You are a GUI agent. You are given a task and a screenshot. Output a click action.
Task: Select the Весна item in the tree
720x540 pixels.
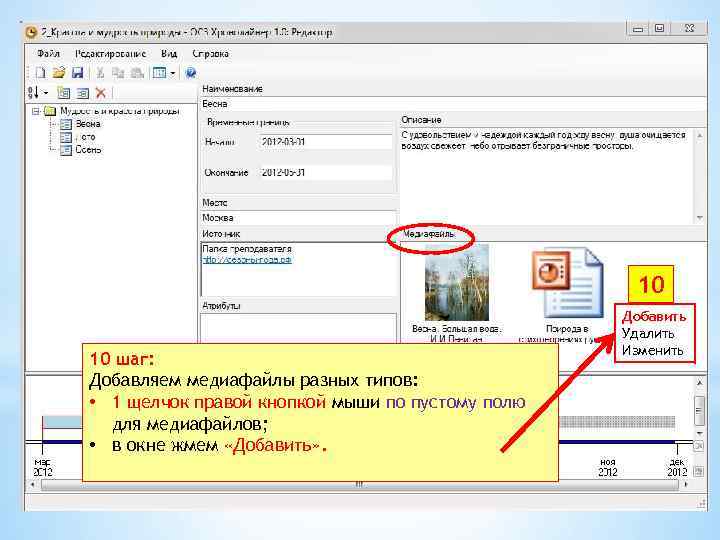[x=88, y=124]
